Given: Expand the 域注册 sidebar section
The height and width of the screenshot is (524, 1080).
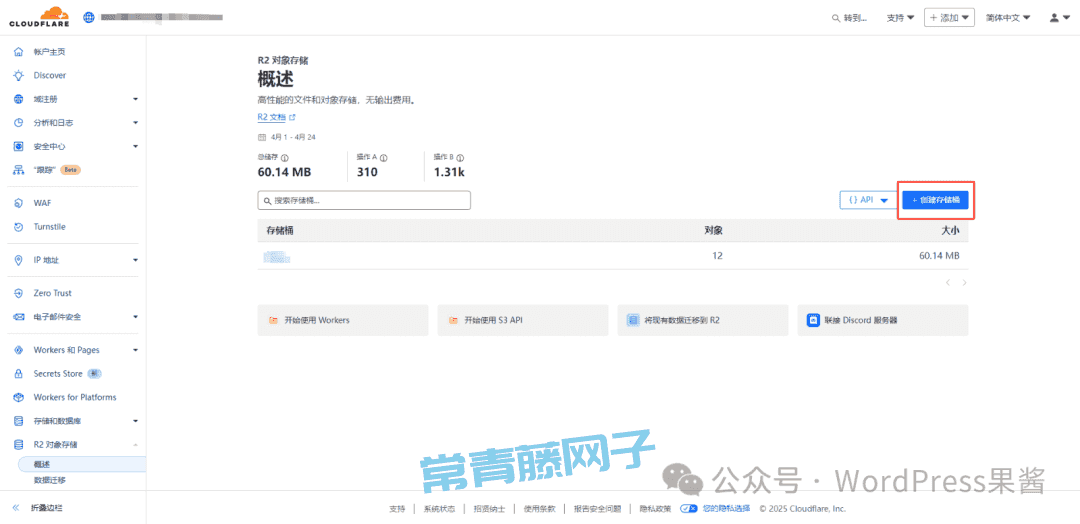Looking at the screenshot, I should (135, 99).
